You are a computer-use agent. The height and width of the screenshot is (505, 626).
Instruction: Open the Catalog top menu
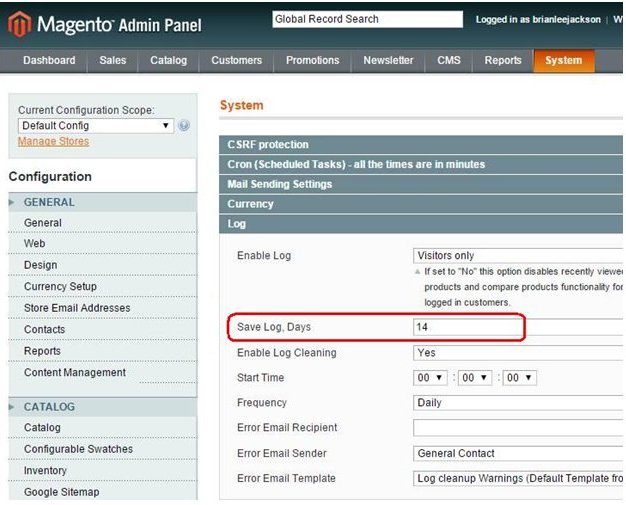pos(168,60)
